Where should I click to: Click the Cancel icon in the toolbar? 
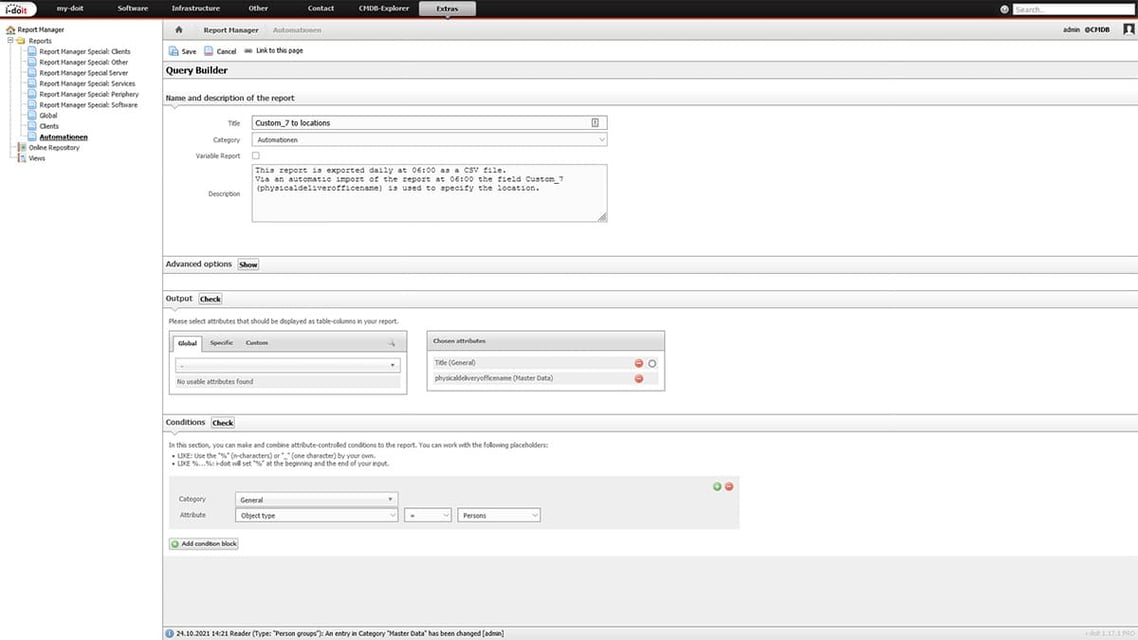(x=208, y=51)
